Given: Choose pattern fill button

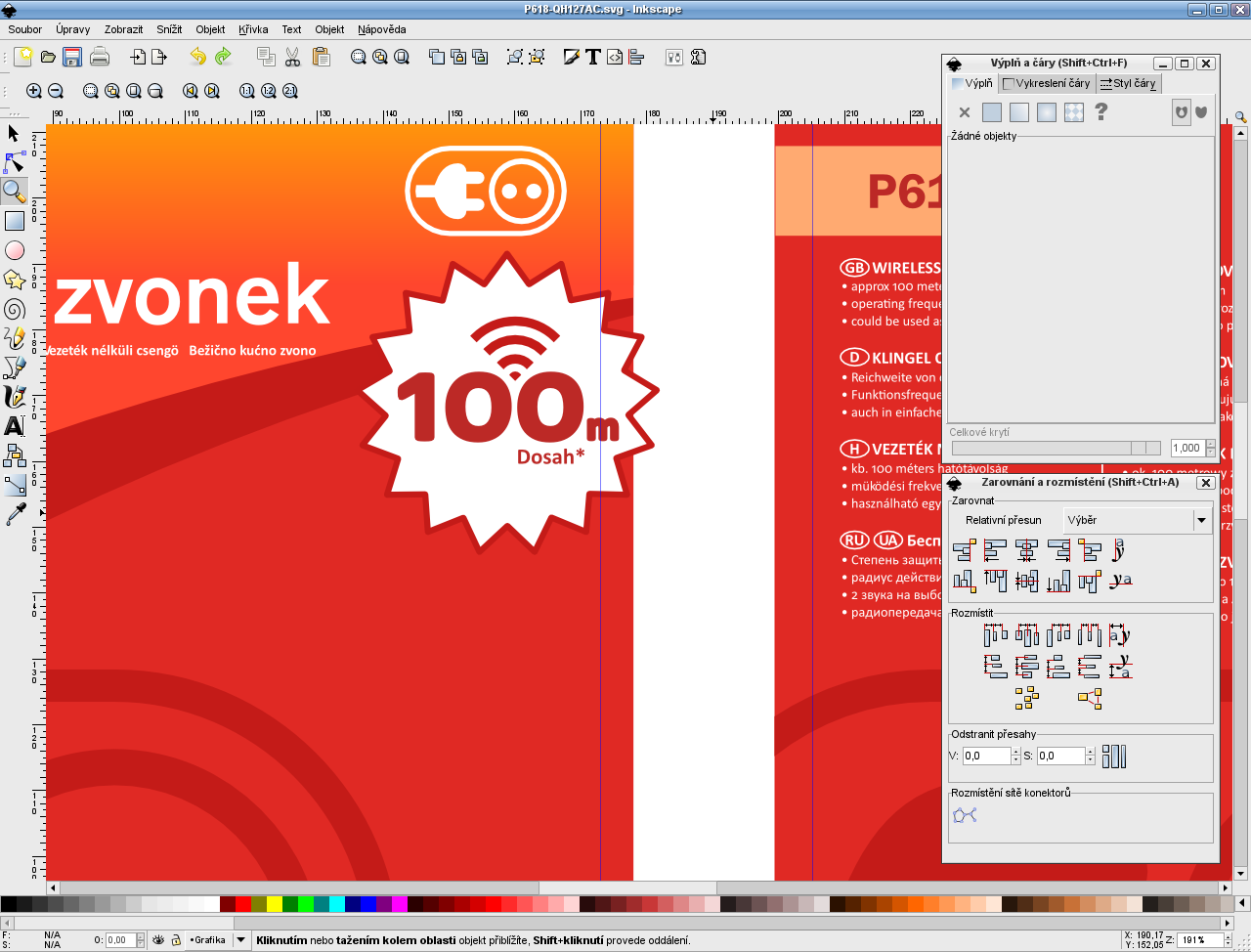Looking at the screenshot, I should click(1074, 112).
